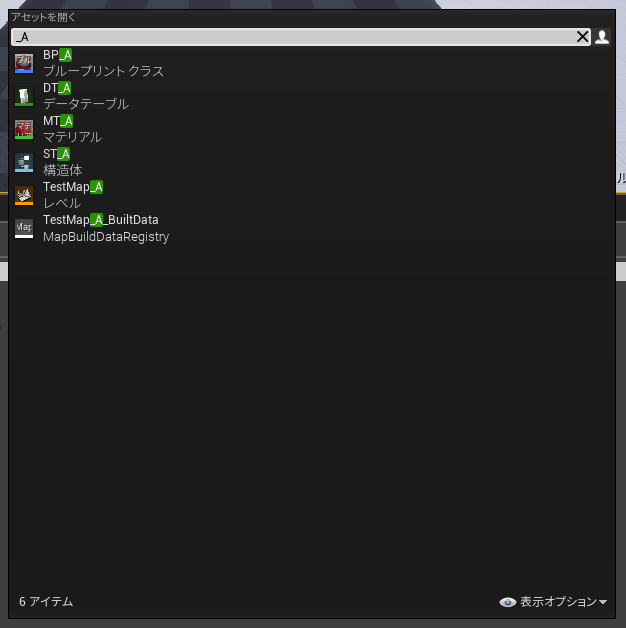Screen dimensions: 626x628
Task: Click the MT_A material icon
Action: point(24,129)
